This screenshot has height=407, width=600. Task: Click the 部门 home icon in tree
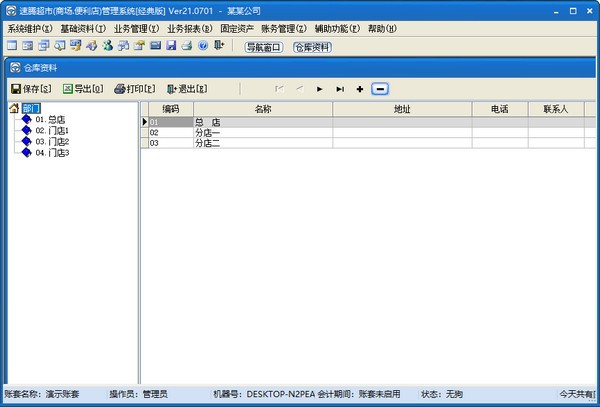pyautogui.click(x=14, y=108)
